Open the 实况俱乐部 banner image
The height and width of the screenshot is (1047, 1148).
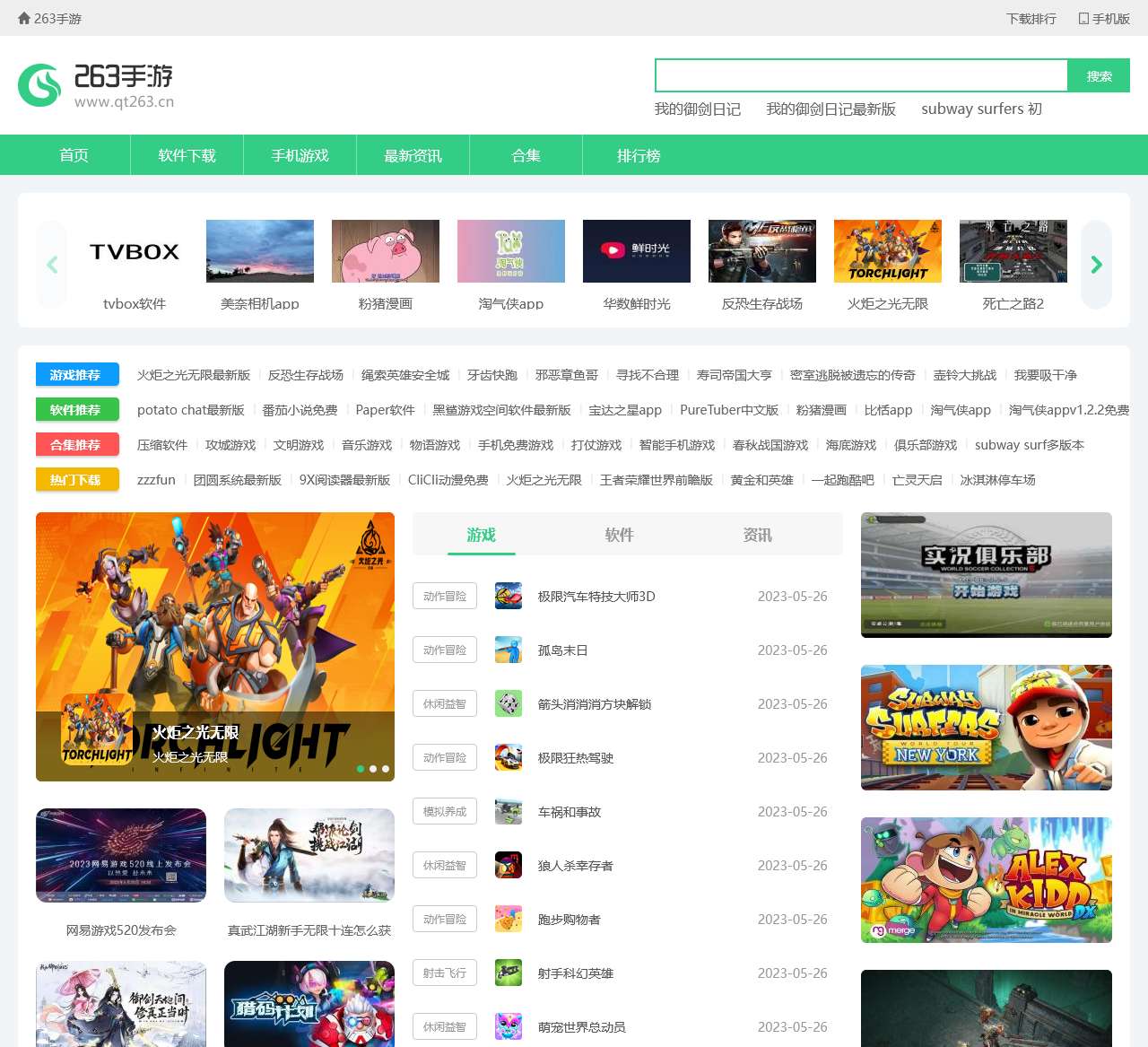click(x=987, y=575)
